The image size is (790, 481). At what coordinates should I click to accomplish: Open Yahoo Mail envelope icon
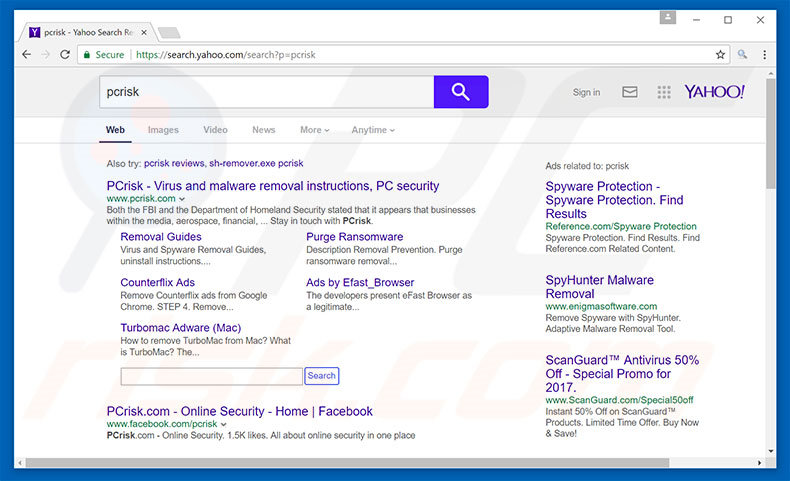point(630,92)
